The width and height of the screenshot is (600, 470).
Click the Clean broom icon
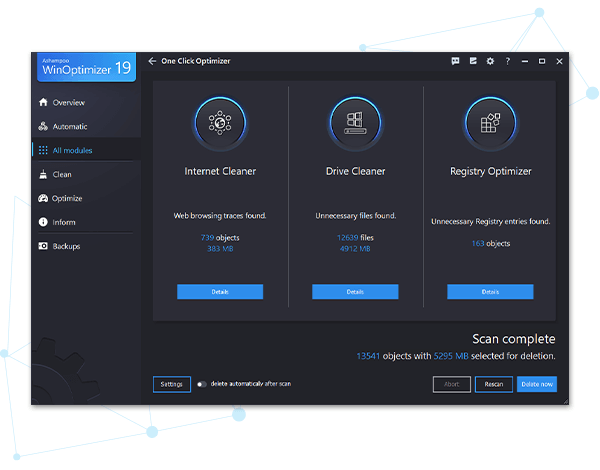tap(43, 175)
